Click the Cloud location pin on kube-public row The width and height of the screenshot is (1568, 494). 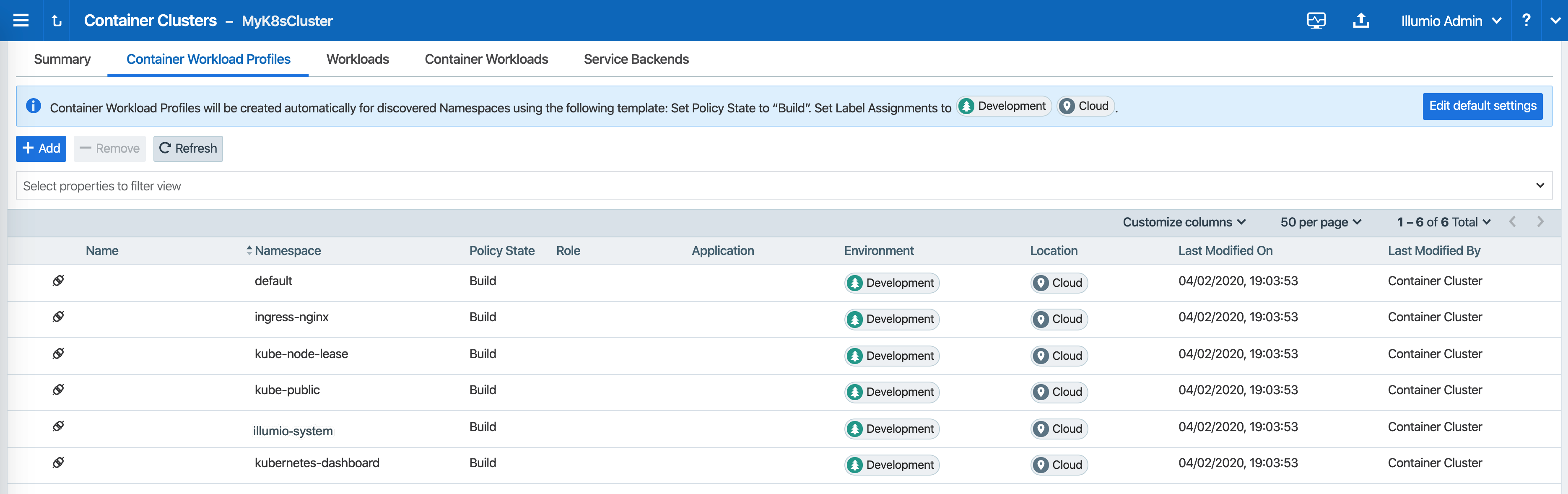[1042, 392]
